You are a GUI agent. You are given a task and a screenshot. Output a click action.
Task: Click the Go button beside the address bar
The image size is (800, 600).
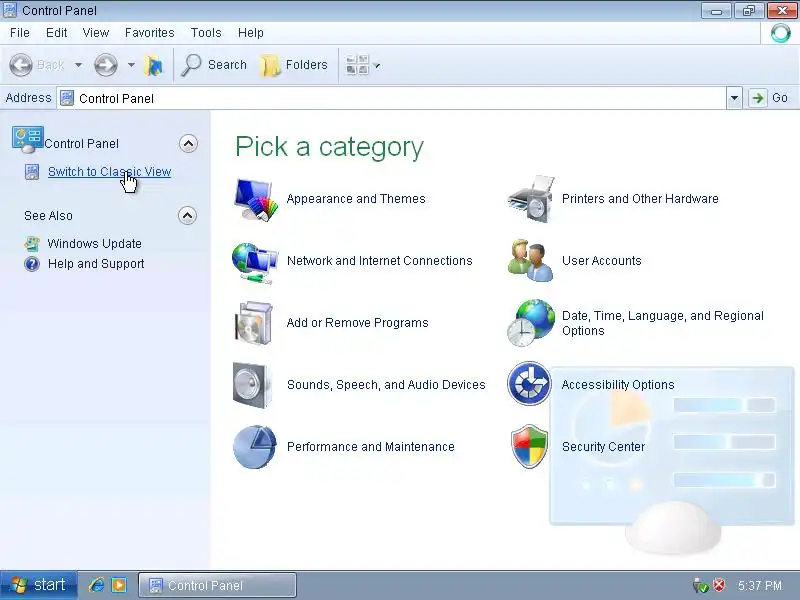tap(770, 98)
